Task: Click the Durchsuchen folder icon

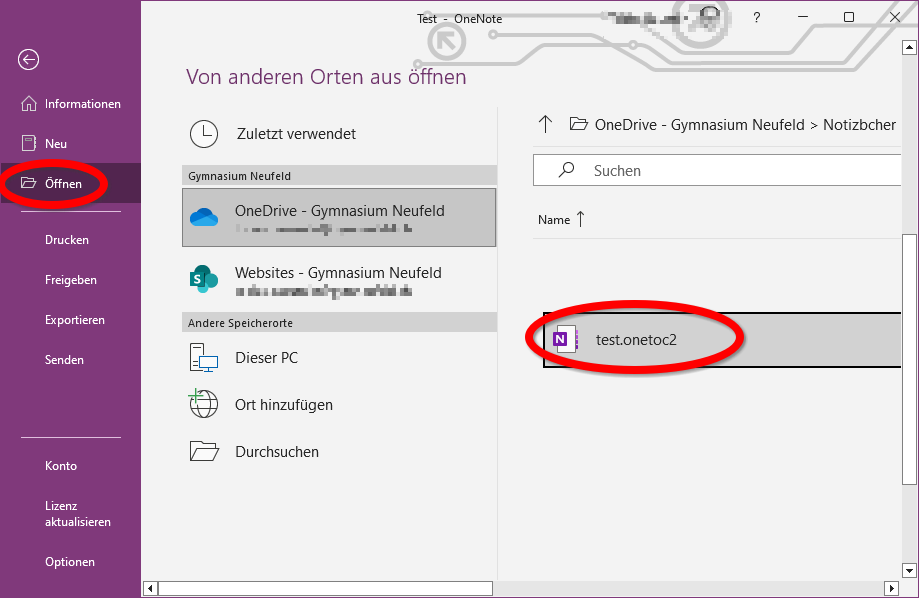Action: (x=204, y=451)
